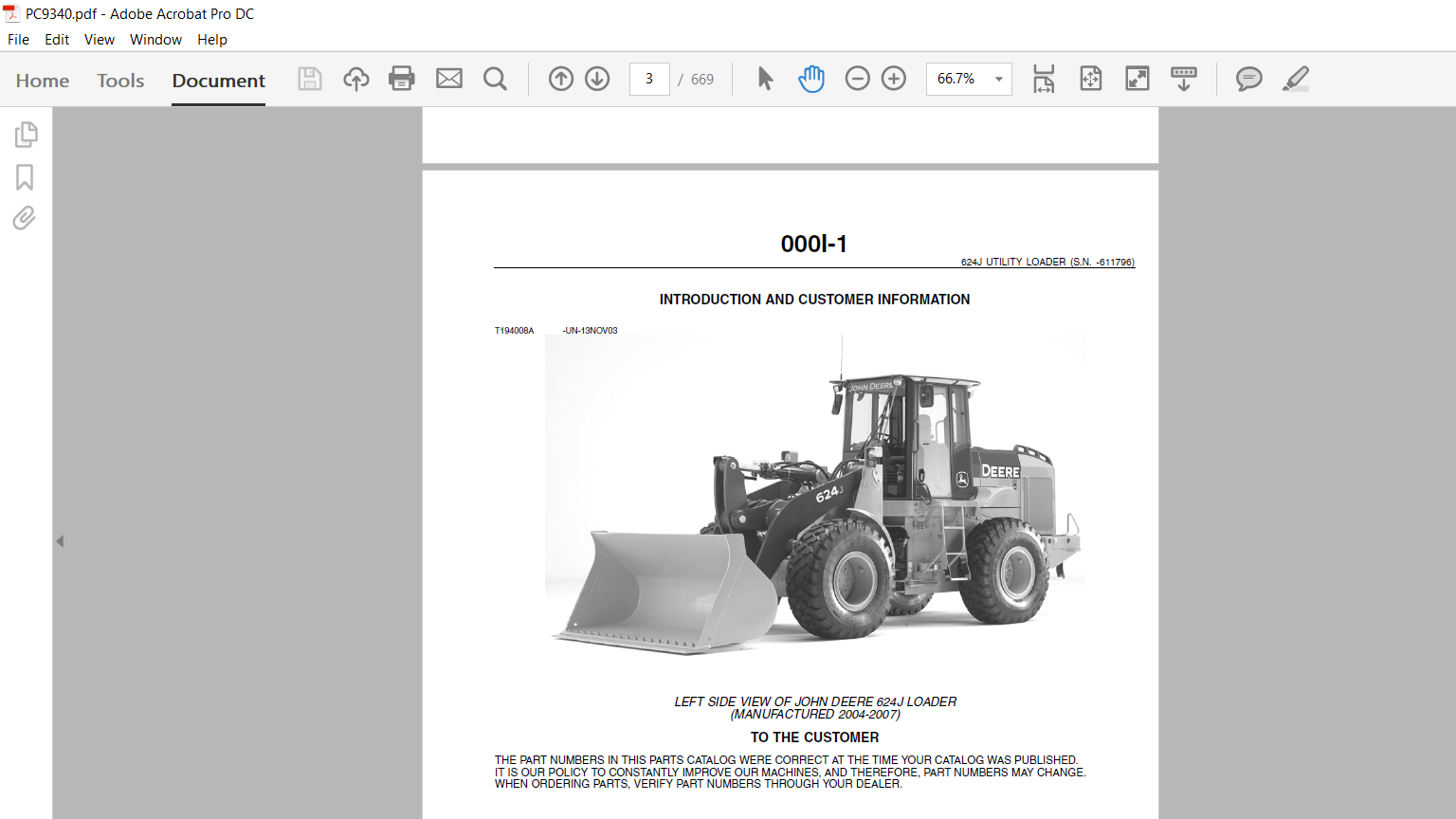Click the Save file icon
The height and width of the screenshot is (819, 1456).
click(310, 79)
